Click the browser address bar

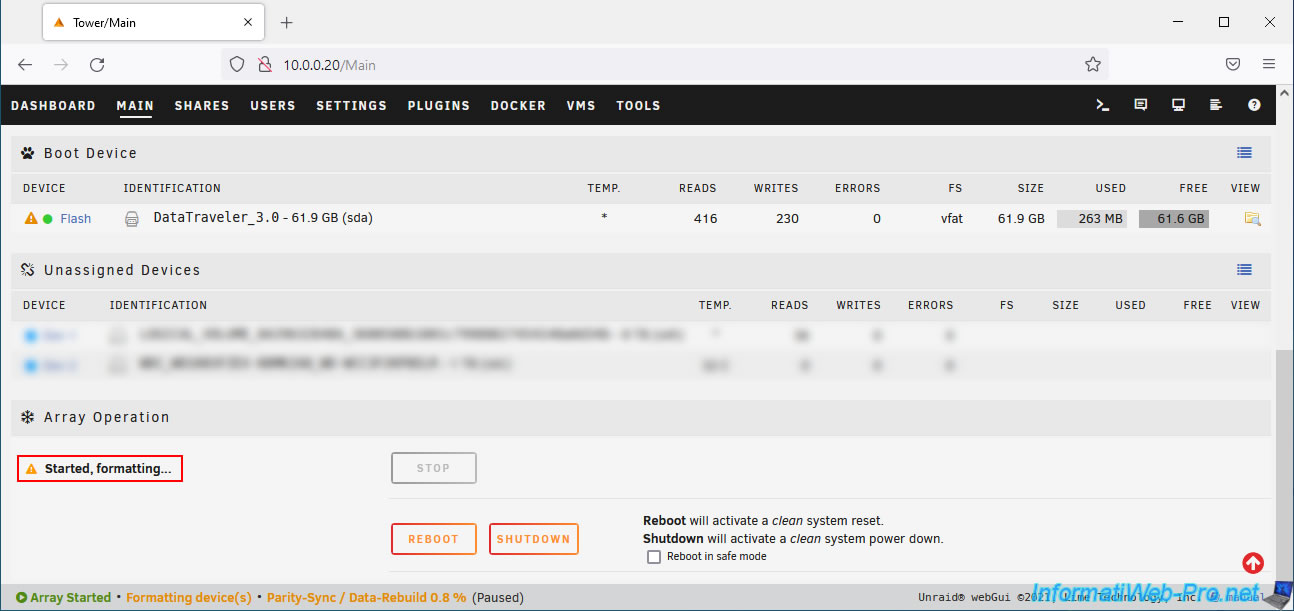[660, 64]
